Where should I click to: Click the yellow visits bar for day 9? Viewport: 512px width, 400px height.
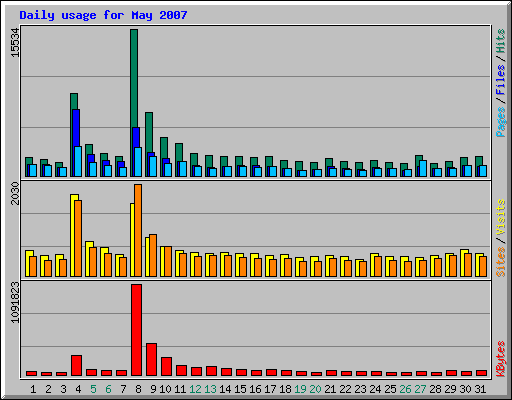click(147, 257)
